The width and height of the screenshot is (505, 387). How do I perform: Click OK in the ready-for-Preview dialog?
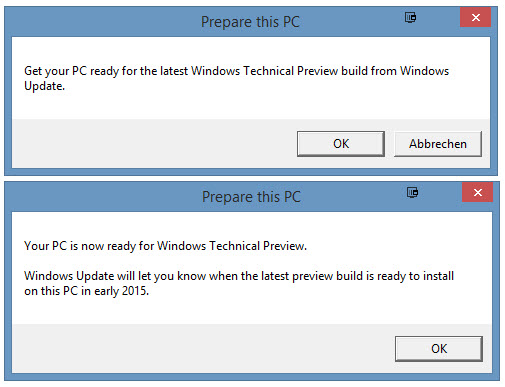[x=439, y=349]
